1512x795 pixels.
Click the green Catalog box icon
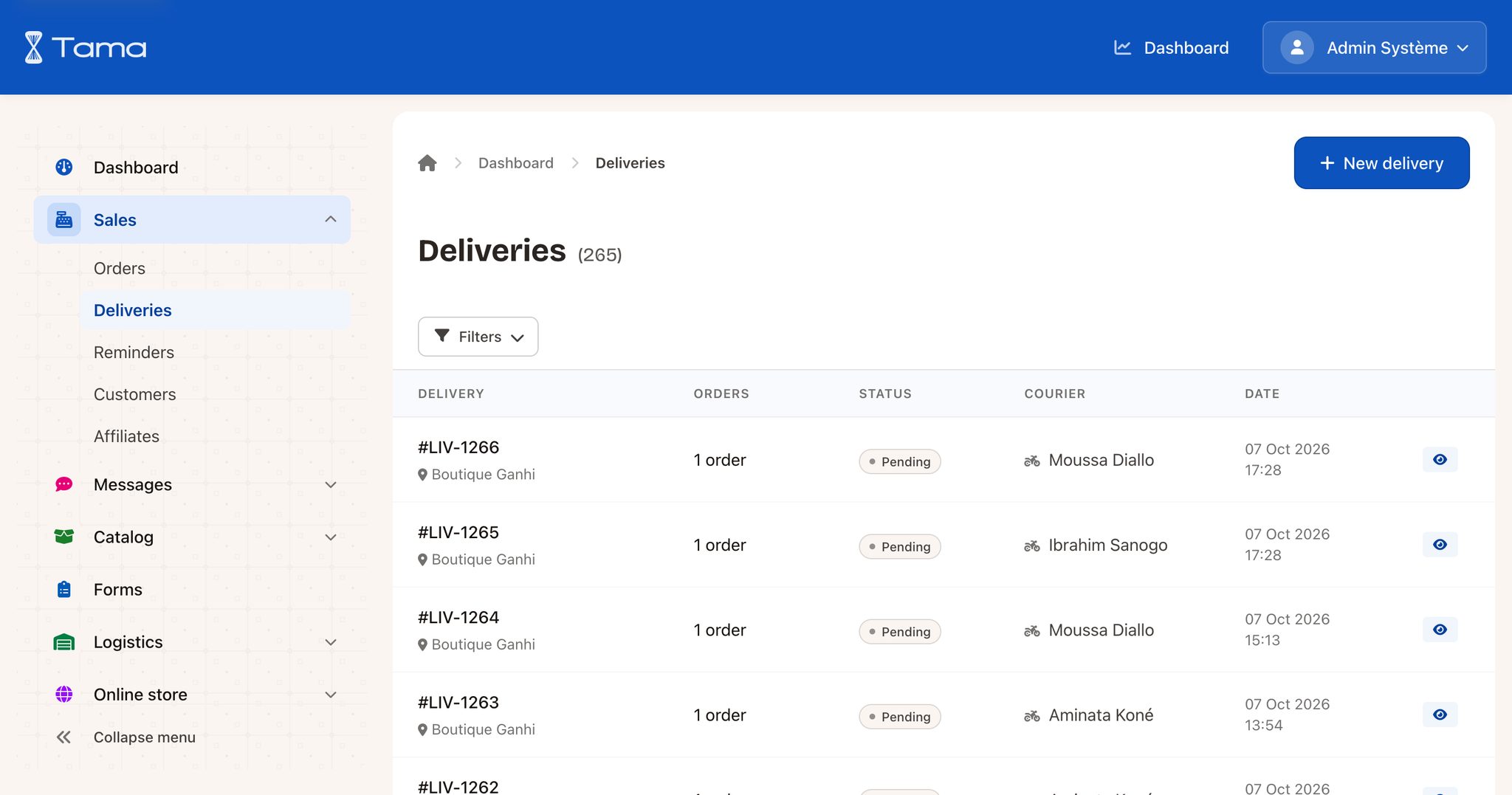click(64, 537)
